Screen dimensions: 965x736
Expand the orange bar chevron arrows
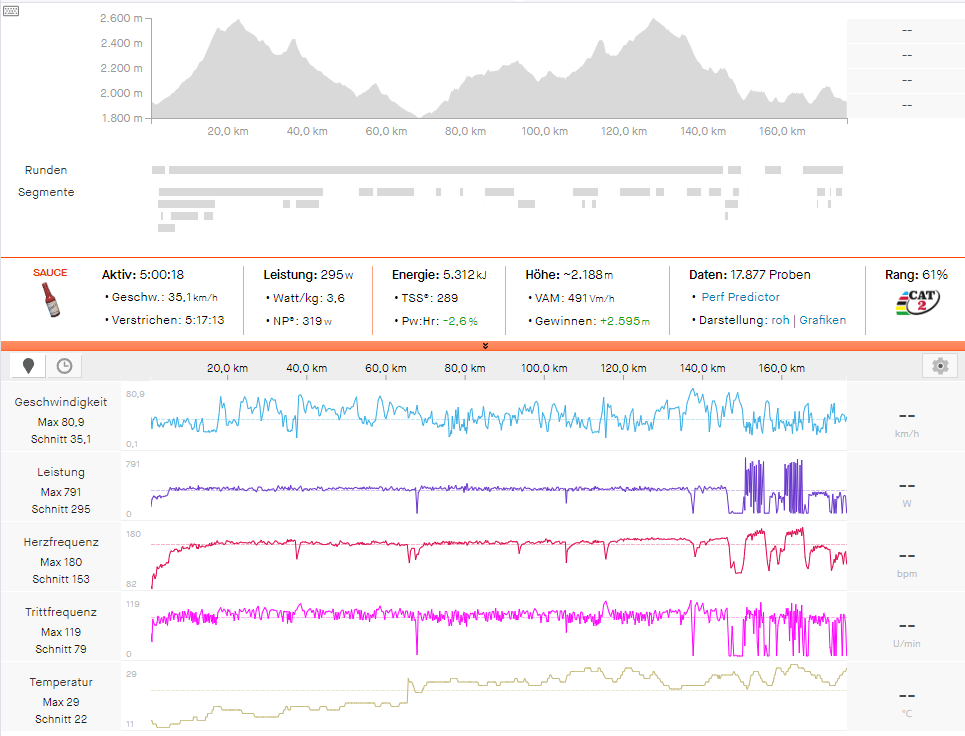(x=484, y=345)
